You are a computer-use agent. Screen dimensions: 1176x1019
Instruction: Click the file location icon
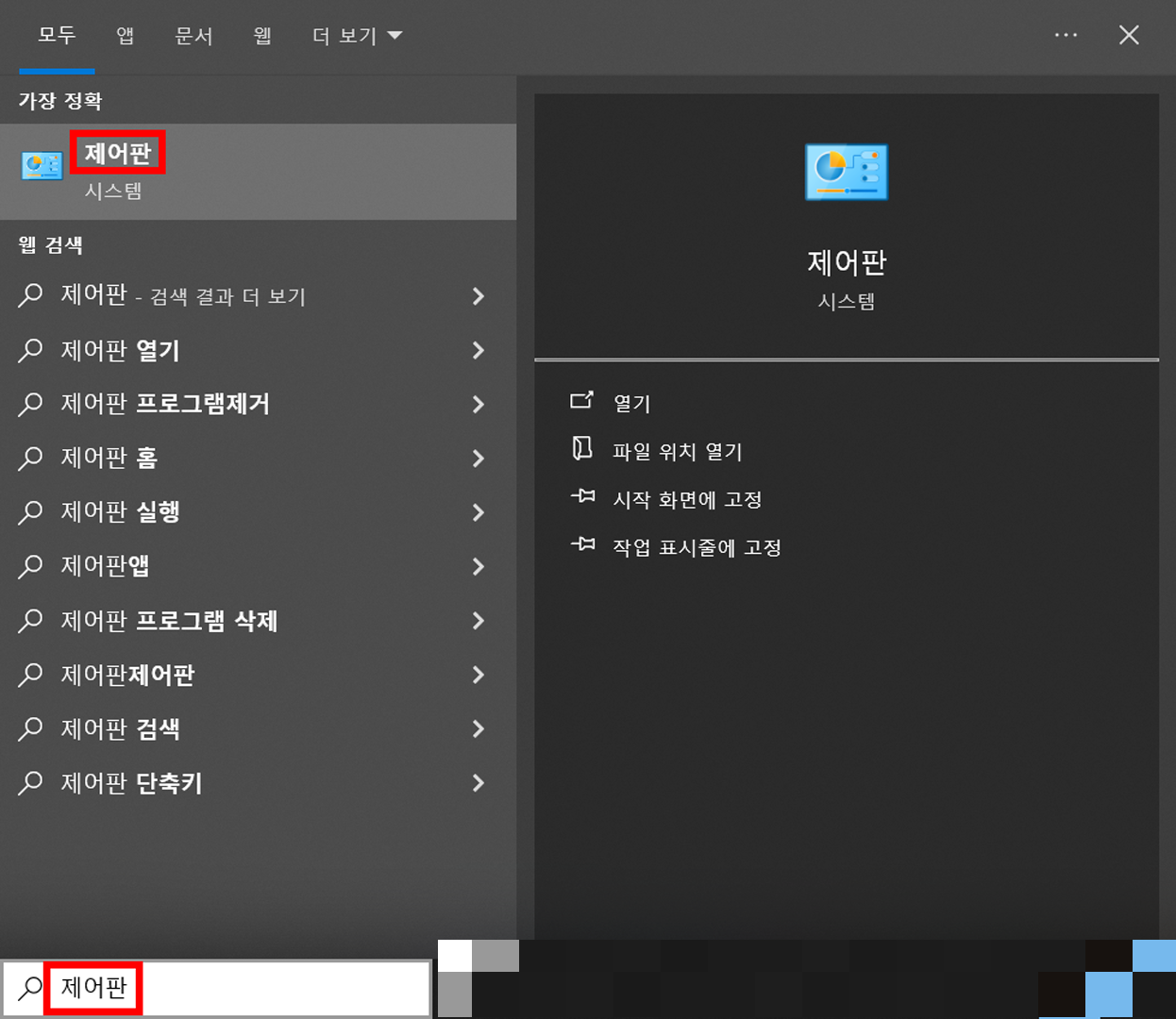[x=582, y=448]
